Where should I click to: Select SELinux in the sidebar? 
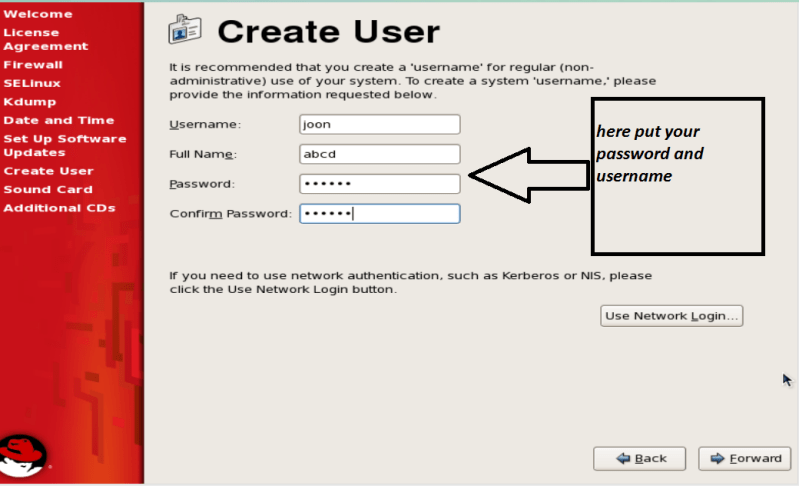32,83
